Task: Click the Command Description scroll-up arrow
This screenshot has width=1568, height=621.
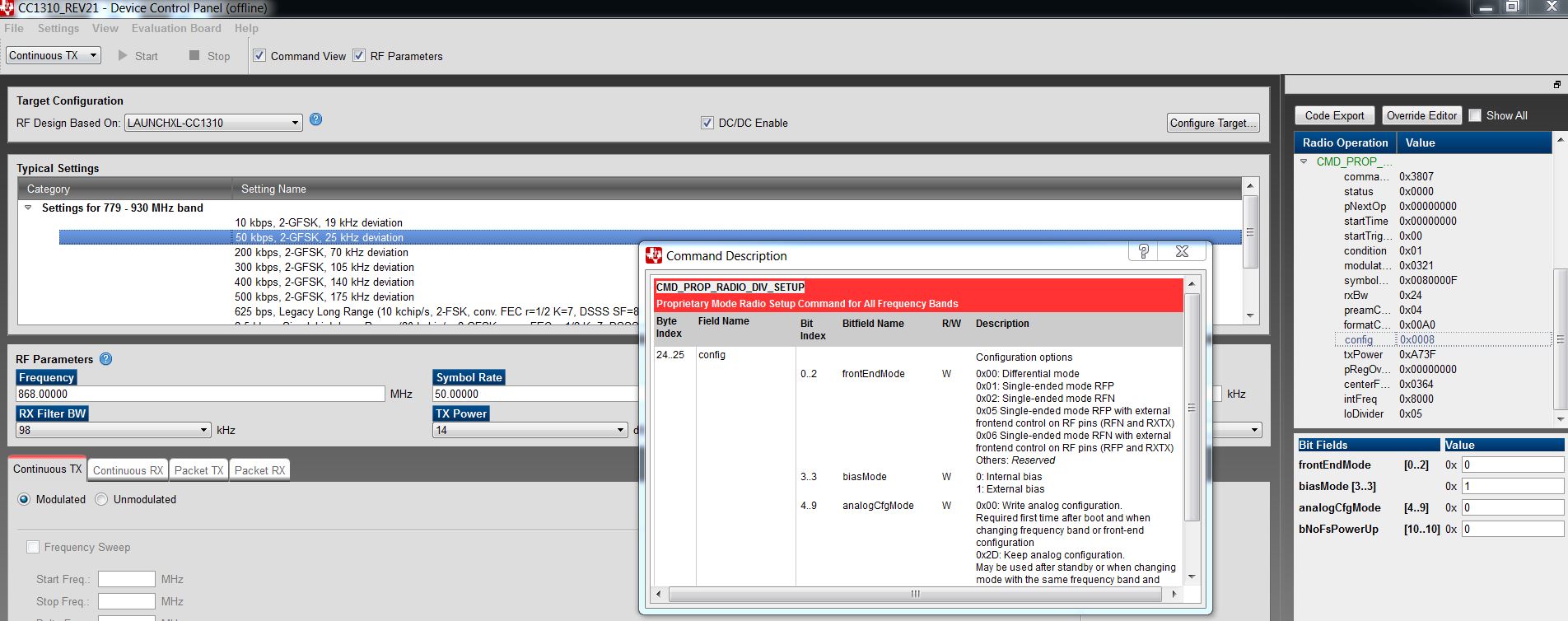Action: (x=1191, y=284)
